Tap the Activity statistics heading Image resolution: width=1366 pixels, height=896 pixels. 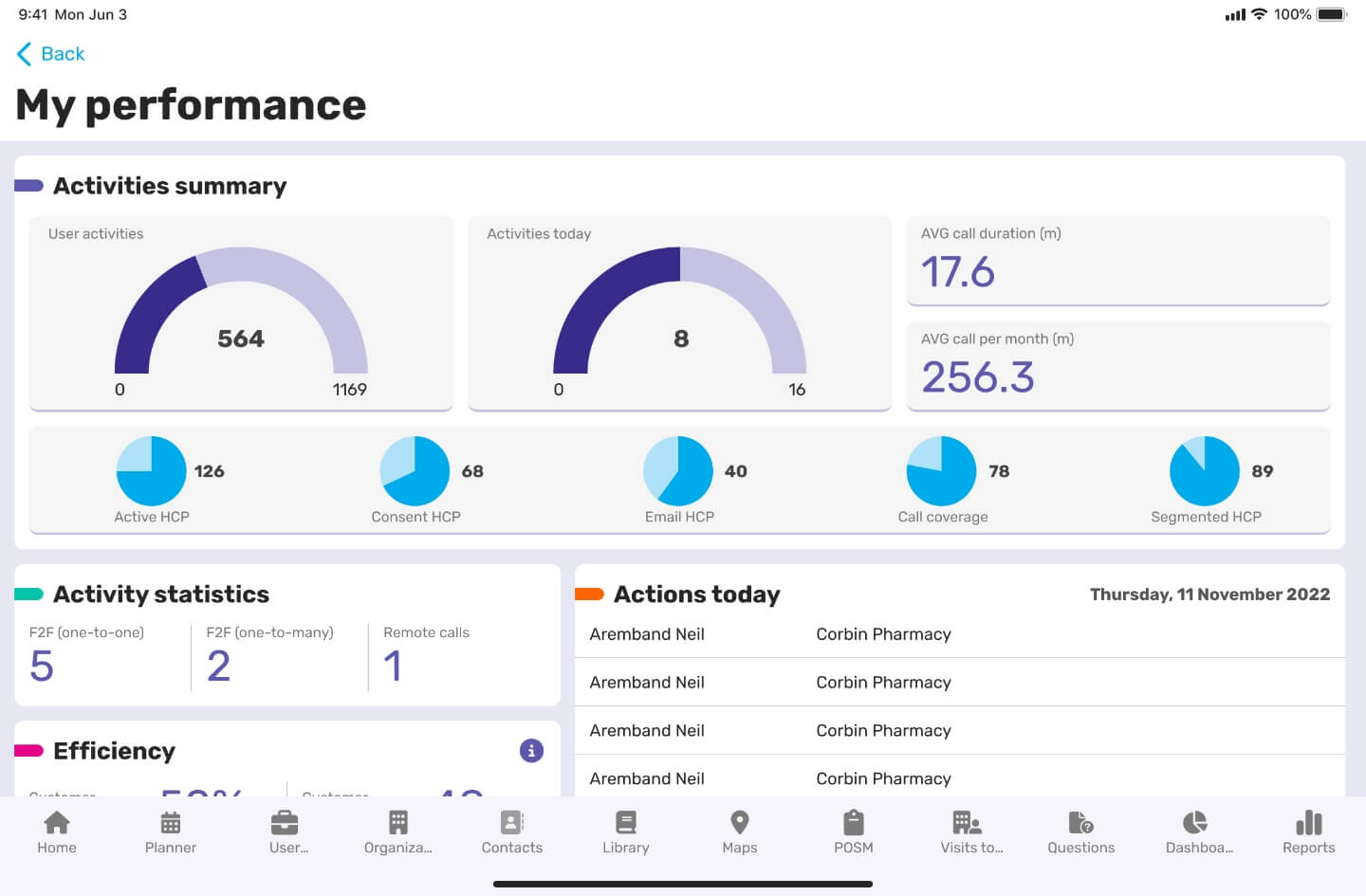pos(161,594)
